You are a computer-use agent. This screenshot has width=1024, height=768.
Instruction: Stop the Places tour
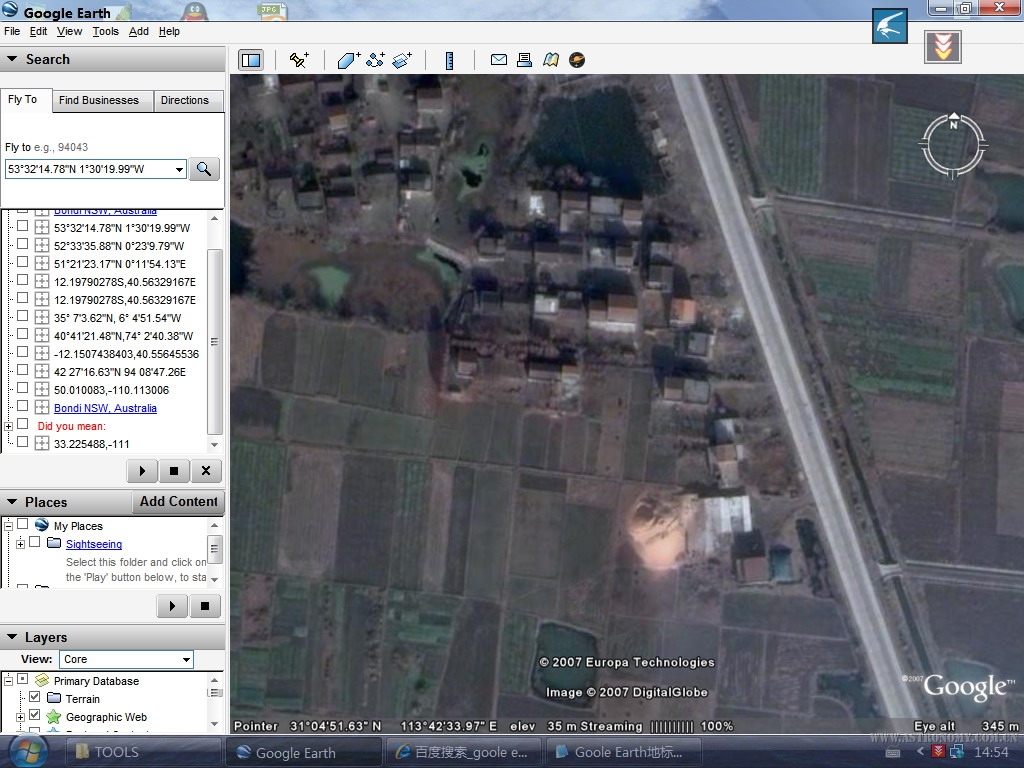204,605
